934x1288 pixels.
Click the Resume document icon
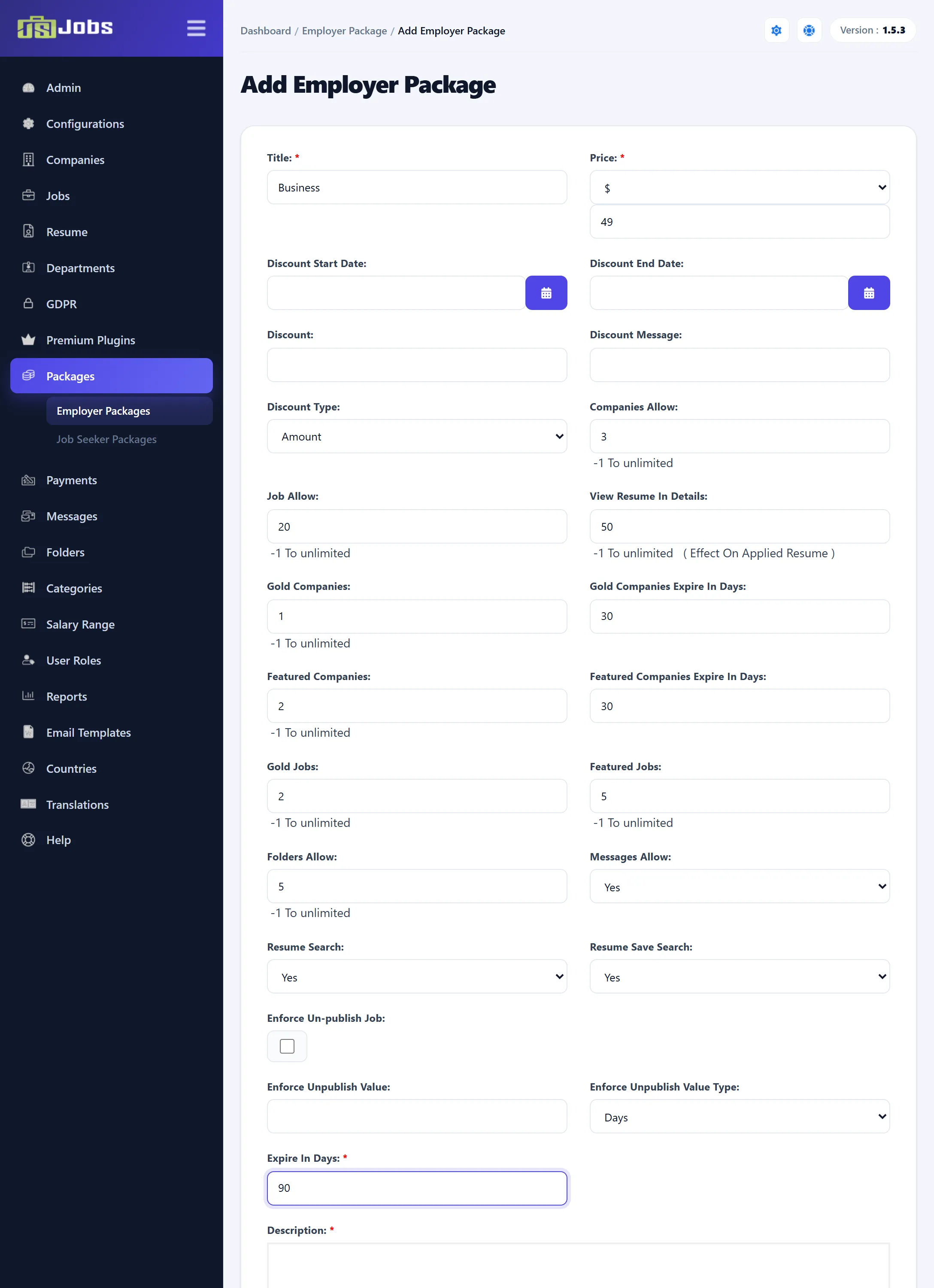(28, 231)
